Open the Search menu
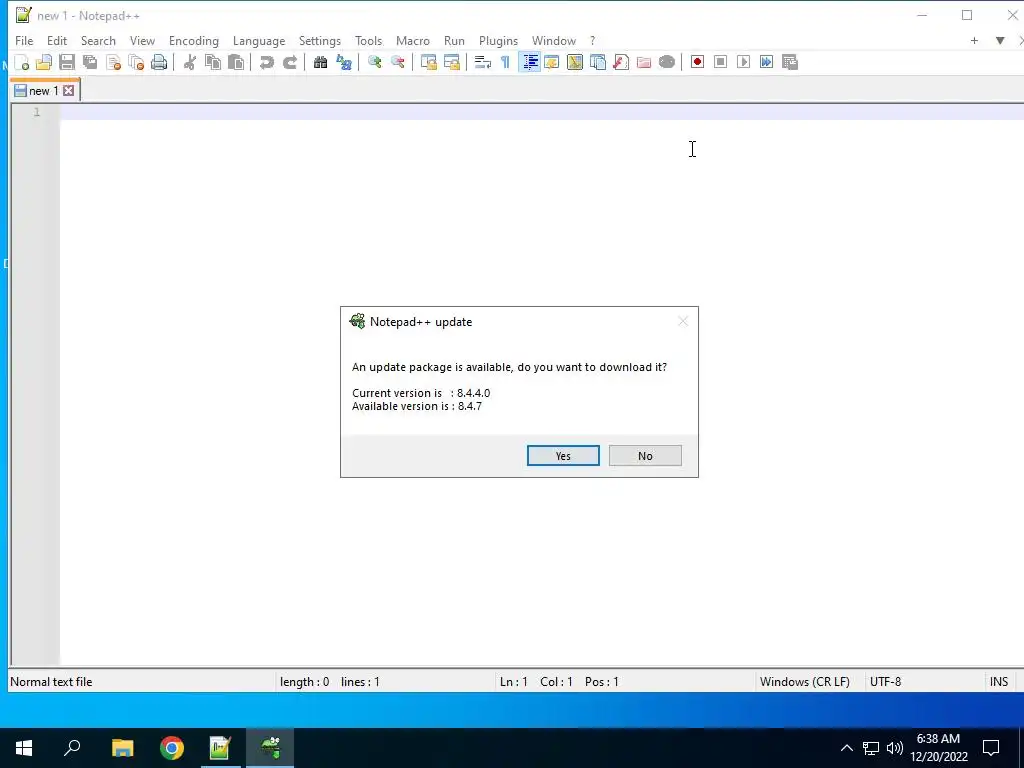 [x=98, y=40]
